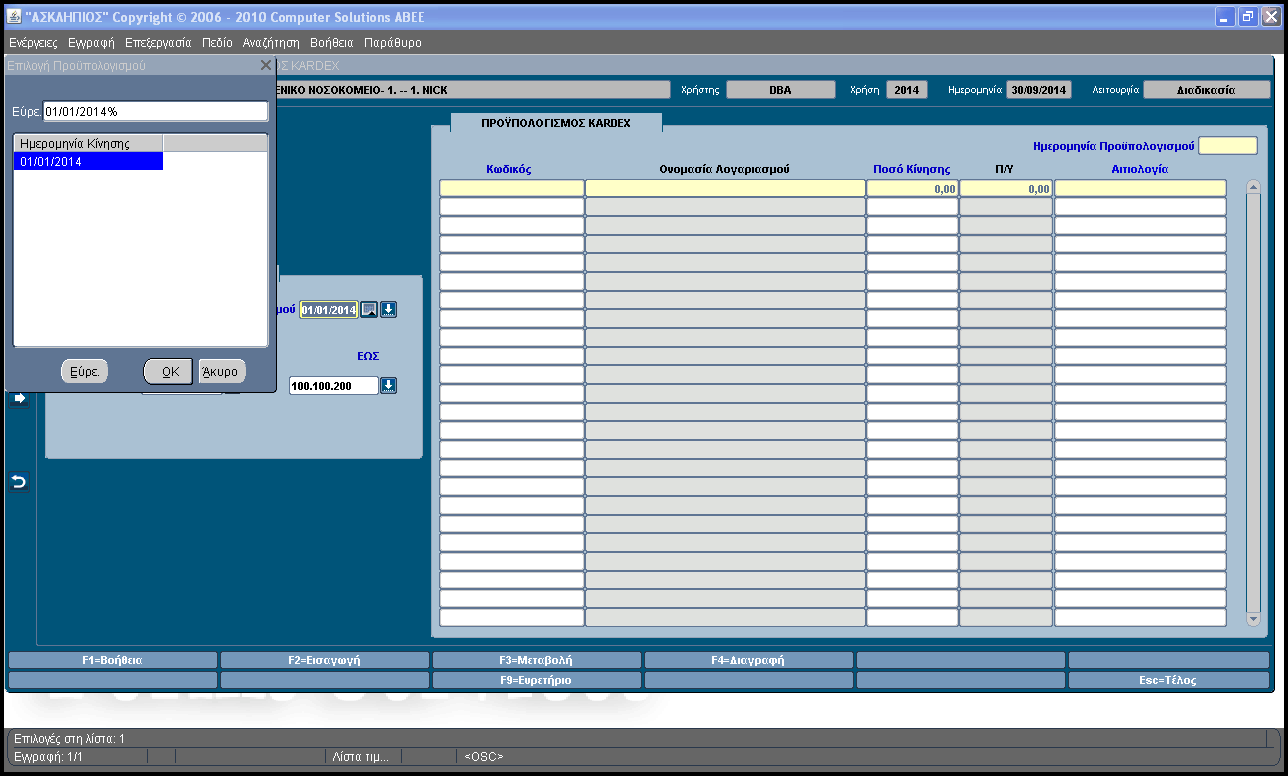This screenshot has height=776, width=1288.
Task: Open the Εγγραφή menu
Action: click(91, 43)
